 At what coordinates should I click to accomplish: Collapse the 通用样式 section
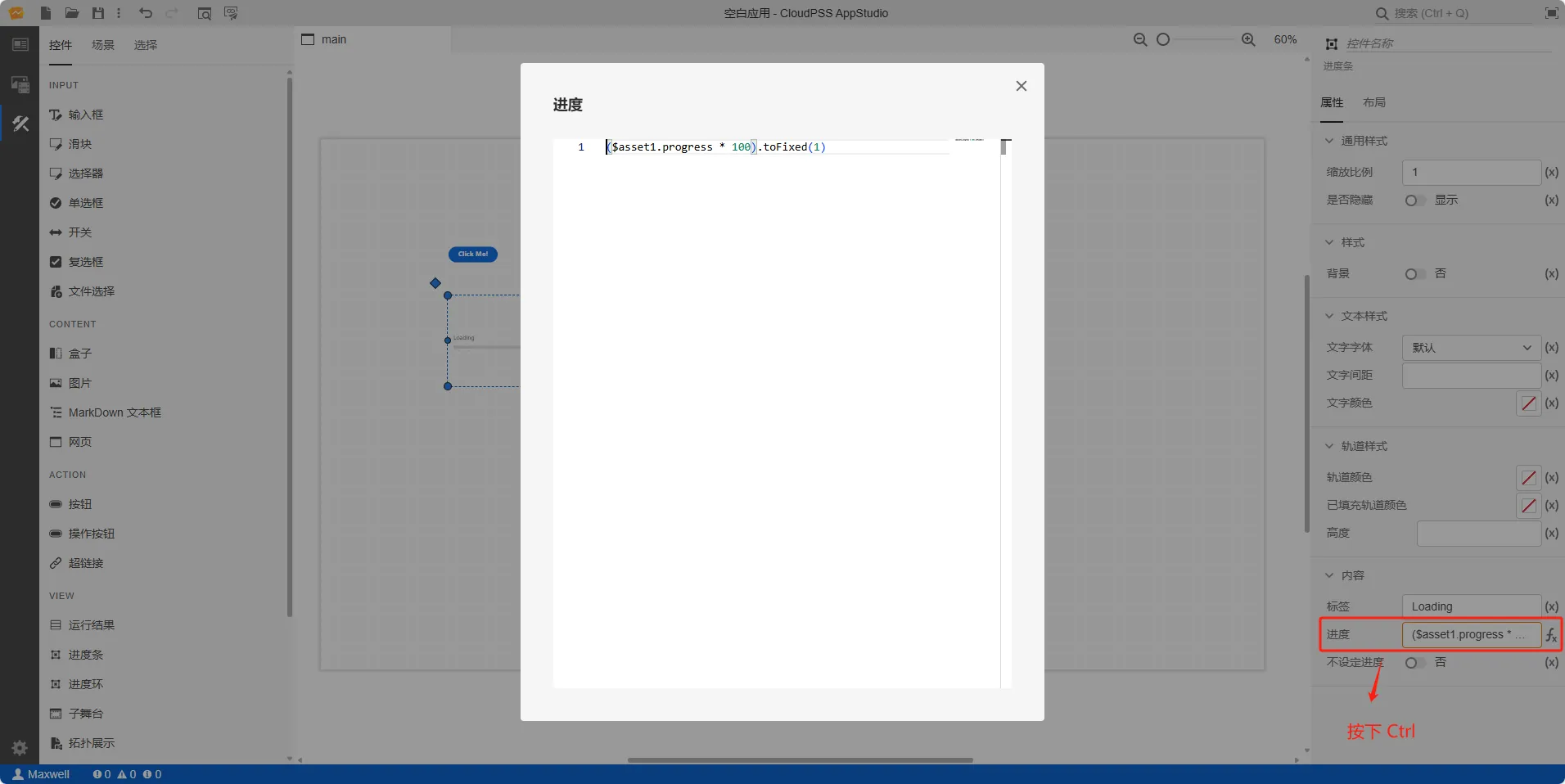pos(1329,141)
